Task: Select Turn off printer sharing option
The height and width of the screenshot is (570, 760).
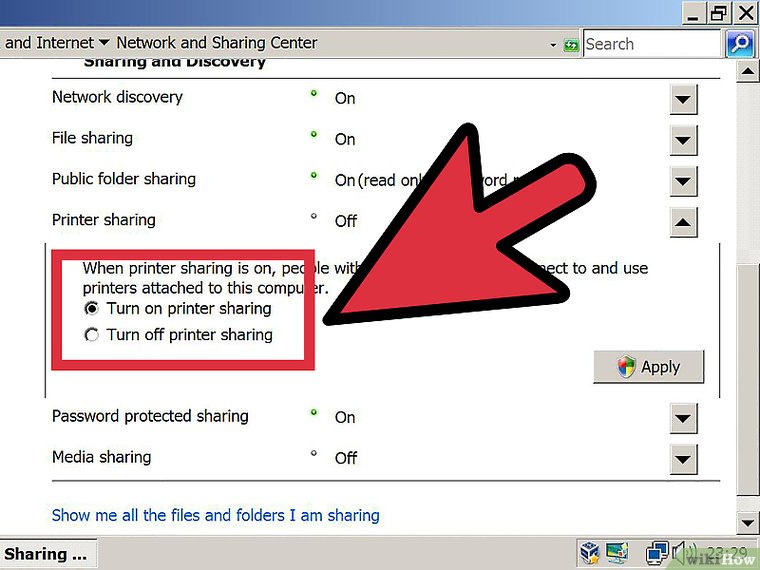Action: pyautogui.click(x=92, y=335)
